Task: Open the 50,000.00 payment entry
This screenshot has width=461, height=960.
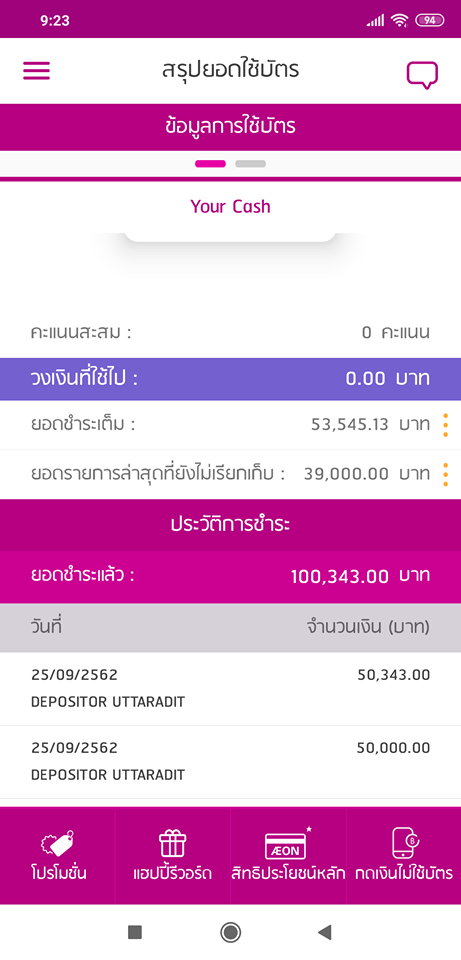Action: click(230, 762)
